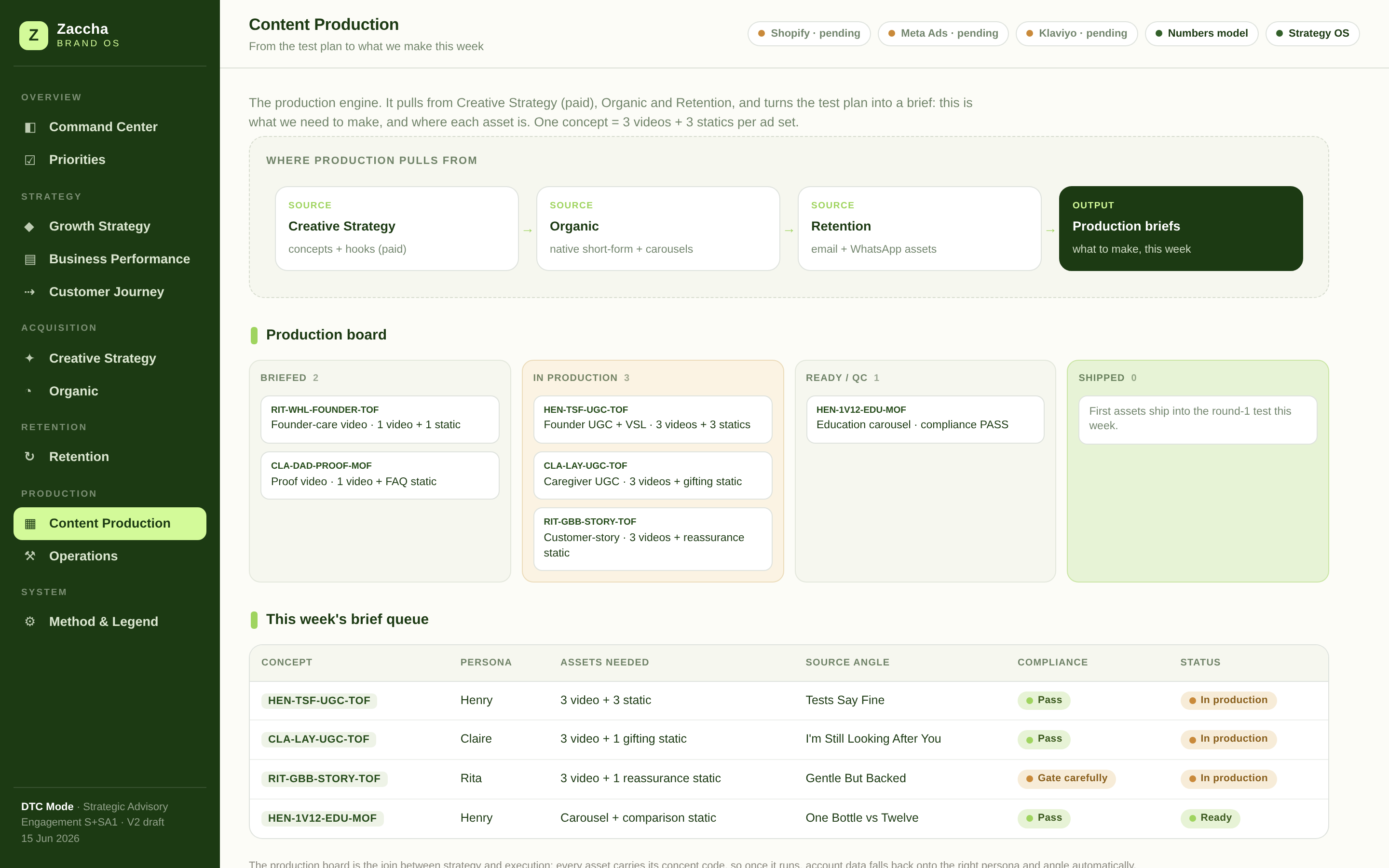Viewport: 1389px width, 868px height.
Task: Click HEN-TSF-UGC-TOF tag in brief queue
Action: pyautogui.click(x=319, y=700)
